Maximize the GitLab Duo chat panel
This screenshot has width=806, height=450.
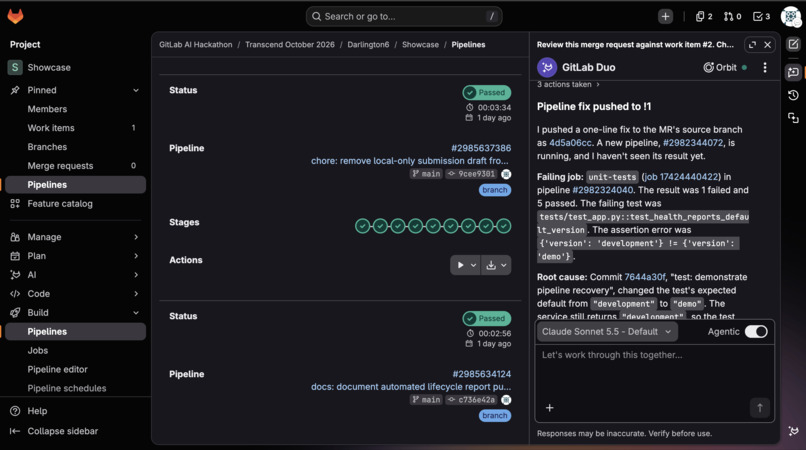(x=752, y=45)
